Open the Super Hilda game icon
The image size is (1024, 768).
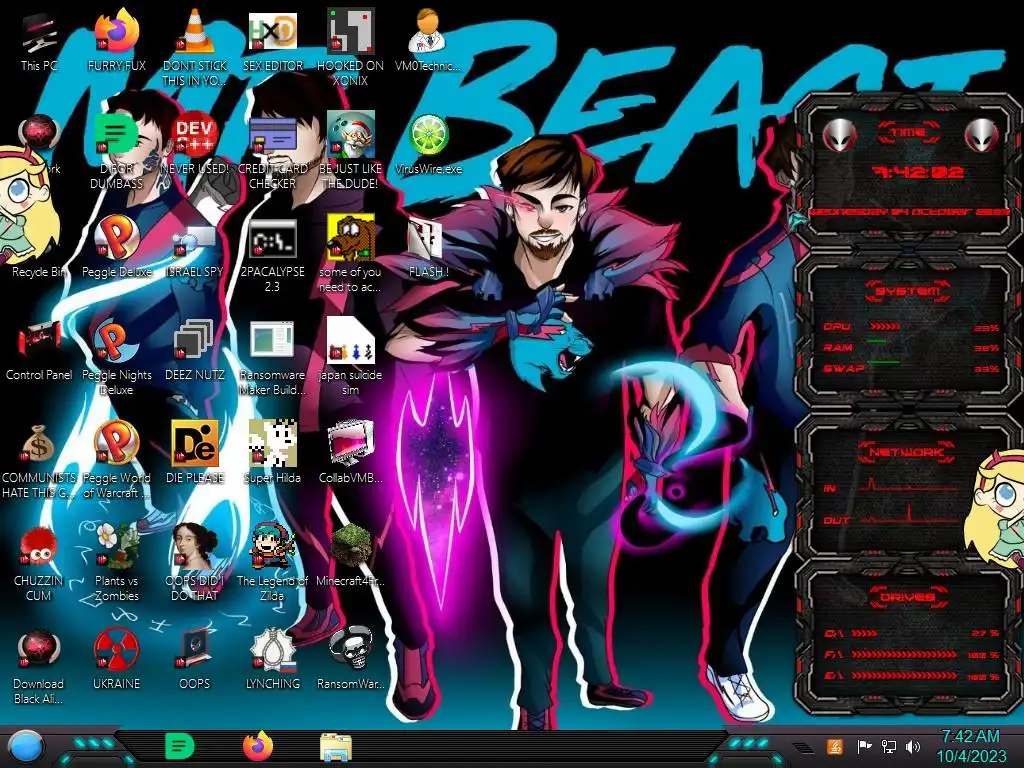click(272, 453)
